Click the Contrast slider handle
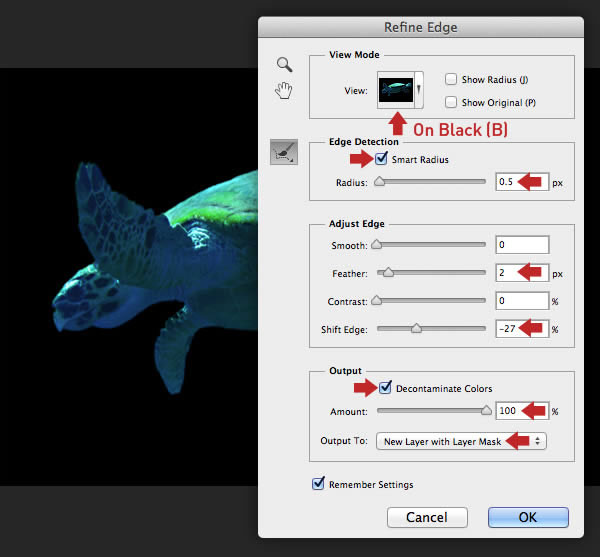 (x=377, y=300)
